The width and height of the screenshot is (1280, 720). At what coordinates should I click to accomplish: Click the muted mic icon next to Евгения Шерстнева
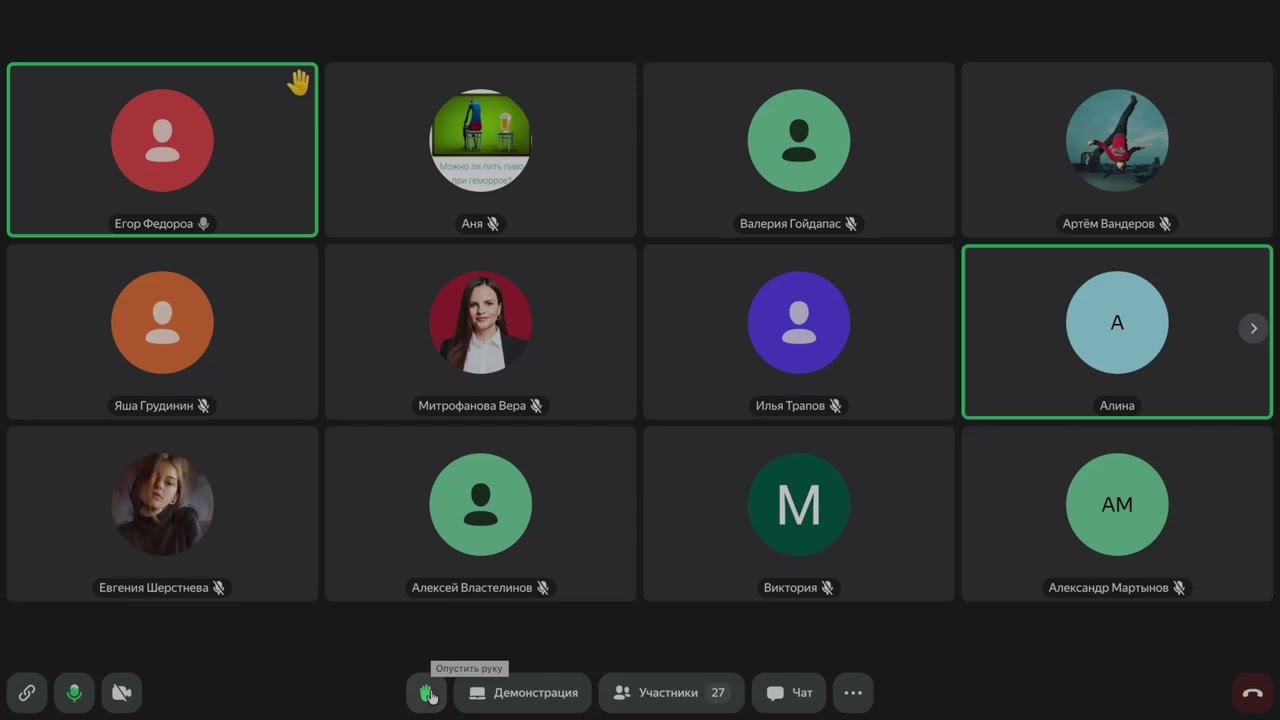(x=218, y=588)
